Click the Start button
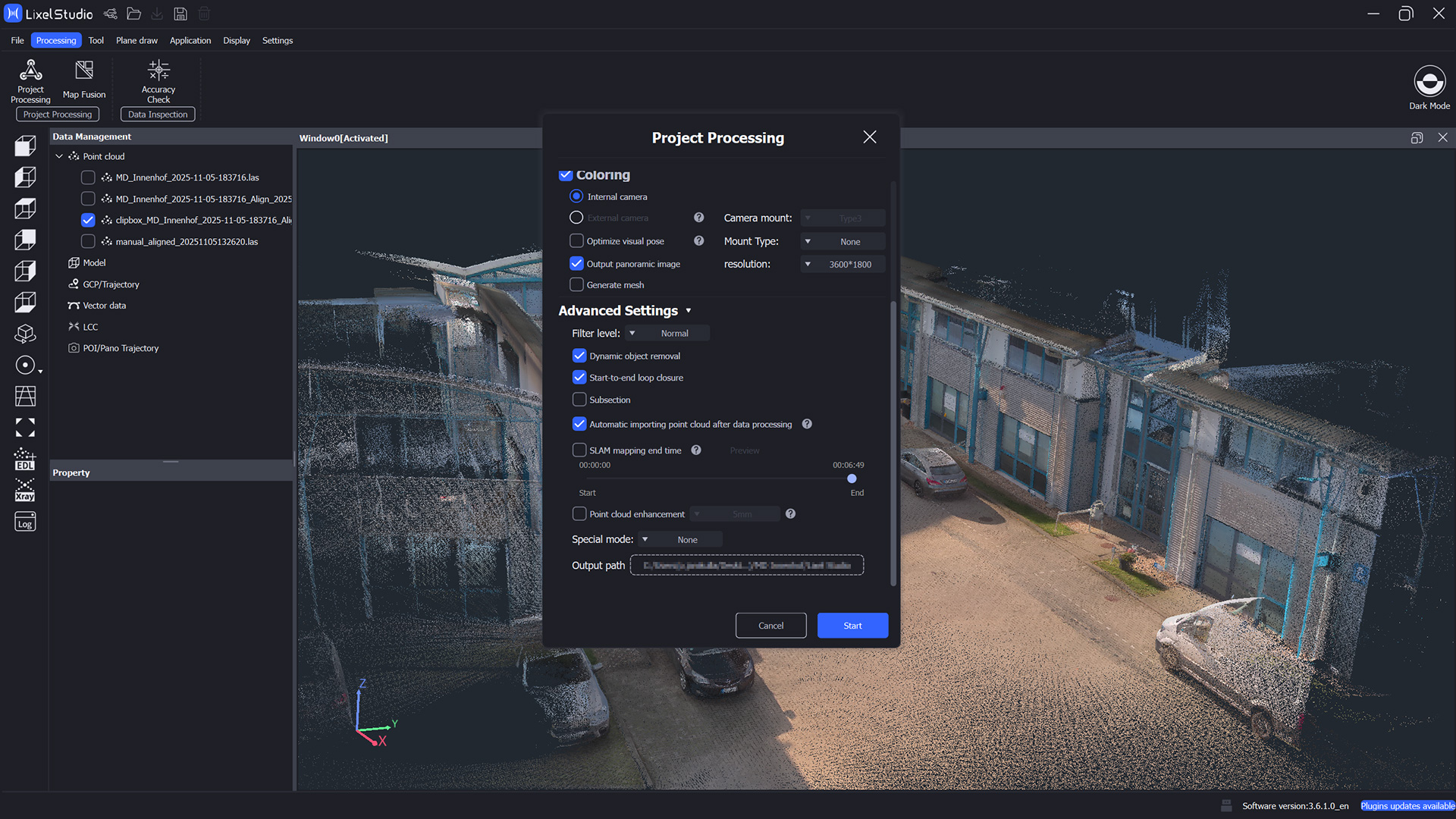Image resolution: width=1456 pixels, height=819 pixels. (x=852, y=626)
